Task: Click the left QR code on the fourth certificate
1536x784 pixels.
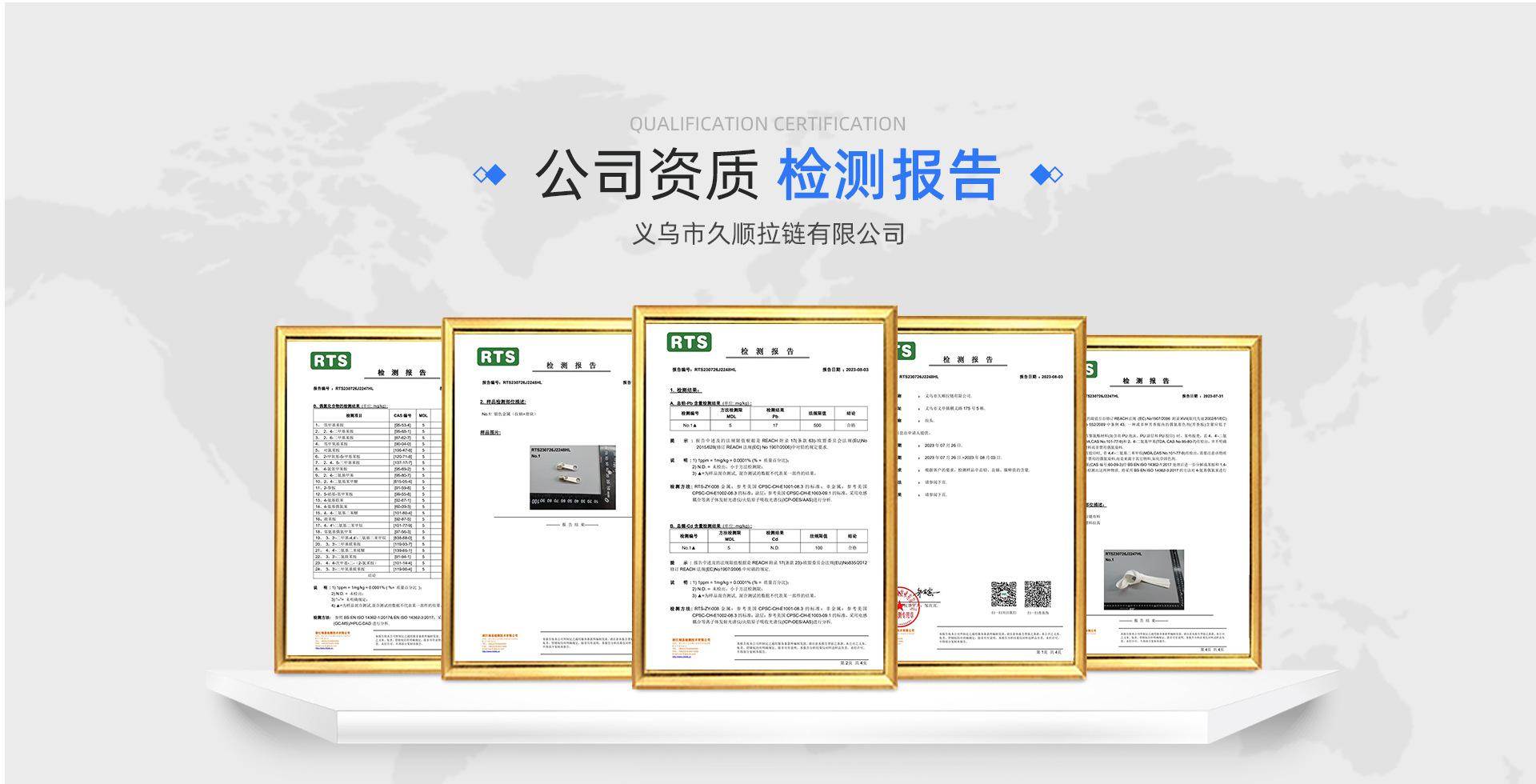Action: 1004,595
